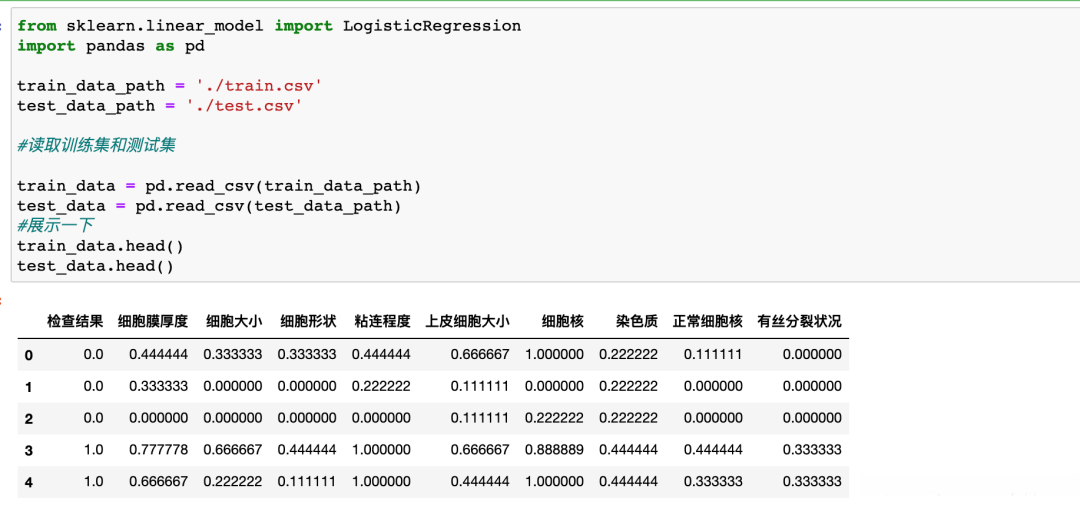Viewport: 1080px width, 505px height.
Task: Click row 4's 细胞膜厚度 value 0.666667
Action: click(158, 481)
